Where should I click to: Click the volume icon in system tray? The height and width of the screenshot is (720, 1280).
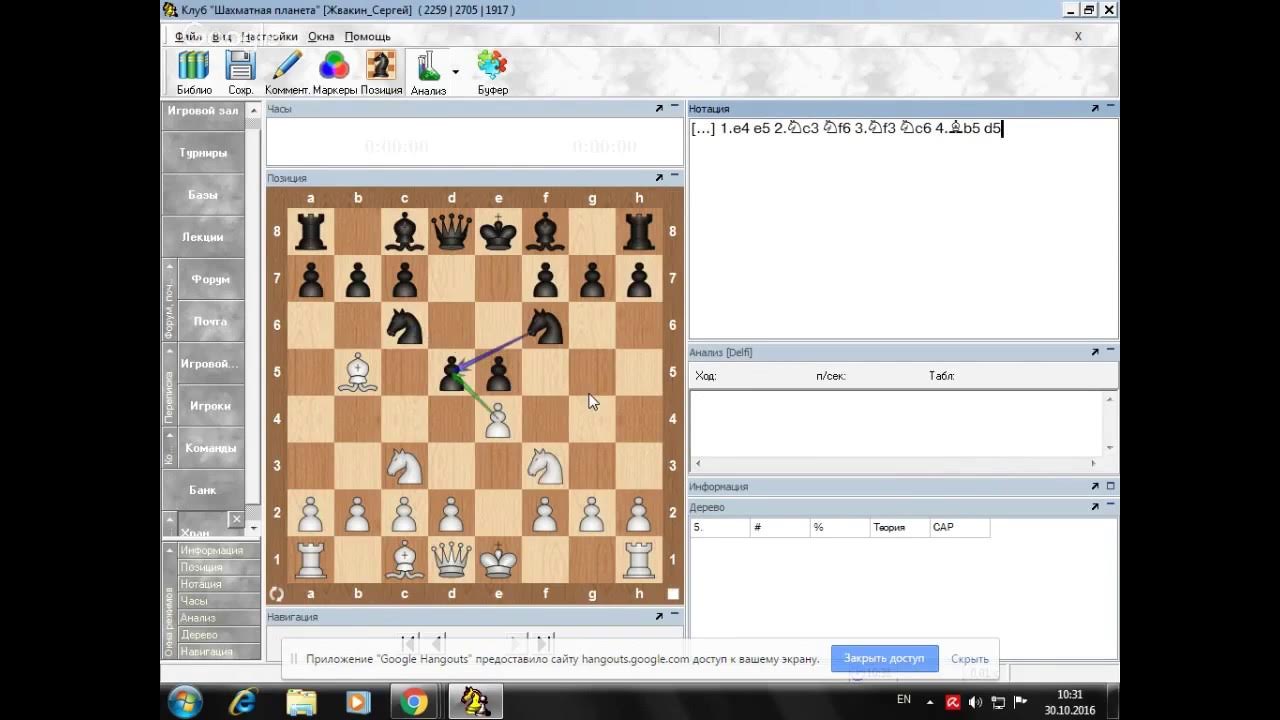[x=975, y=702]
